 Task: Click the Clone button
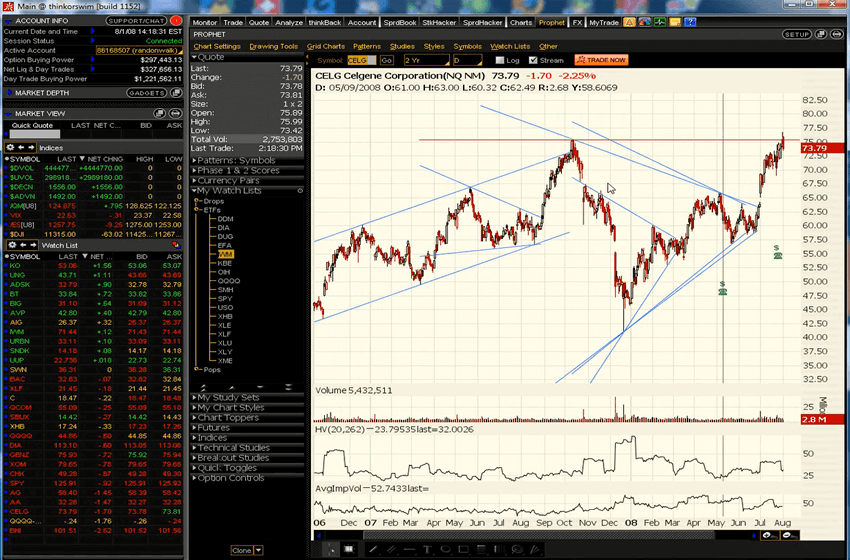point(242,550)
